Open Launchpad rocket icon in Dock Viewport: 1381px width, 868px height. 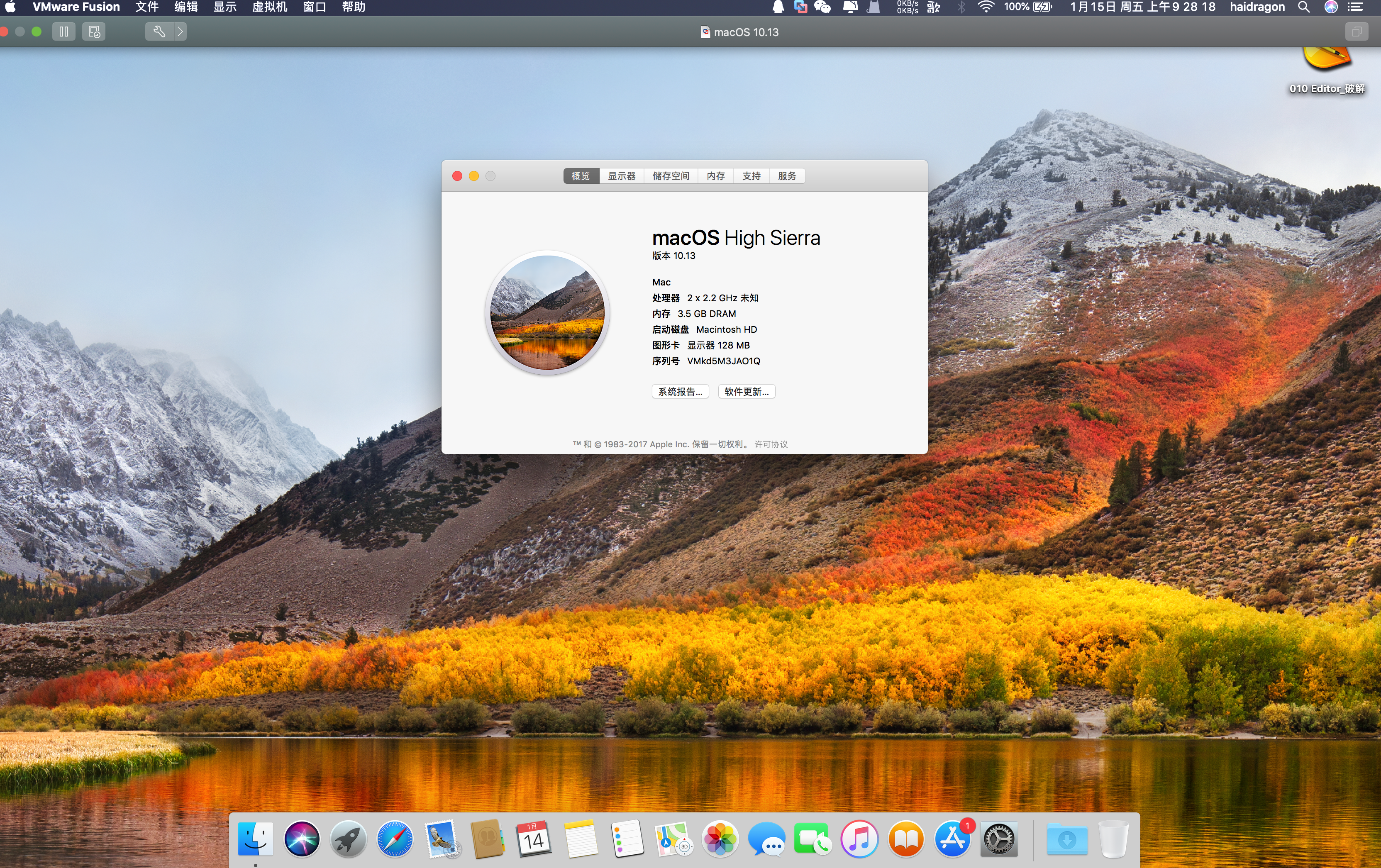tap(348, 839)
